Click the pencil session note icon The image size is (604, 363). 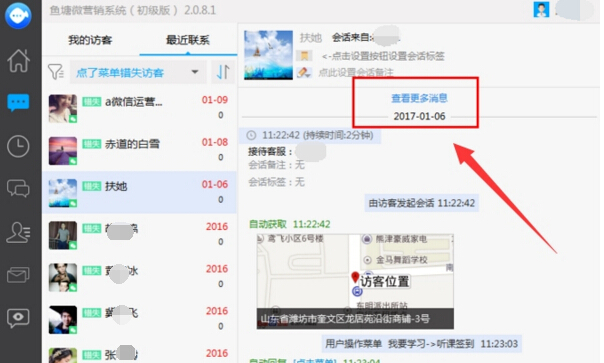pos(304,72)
